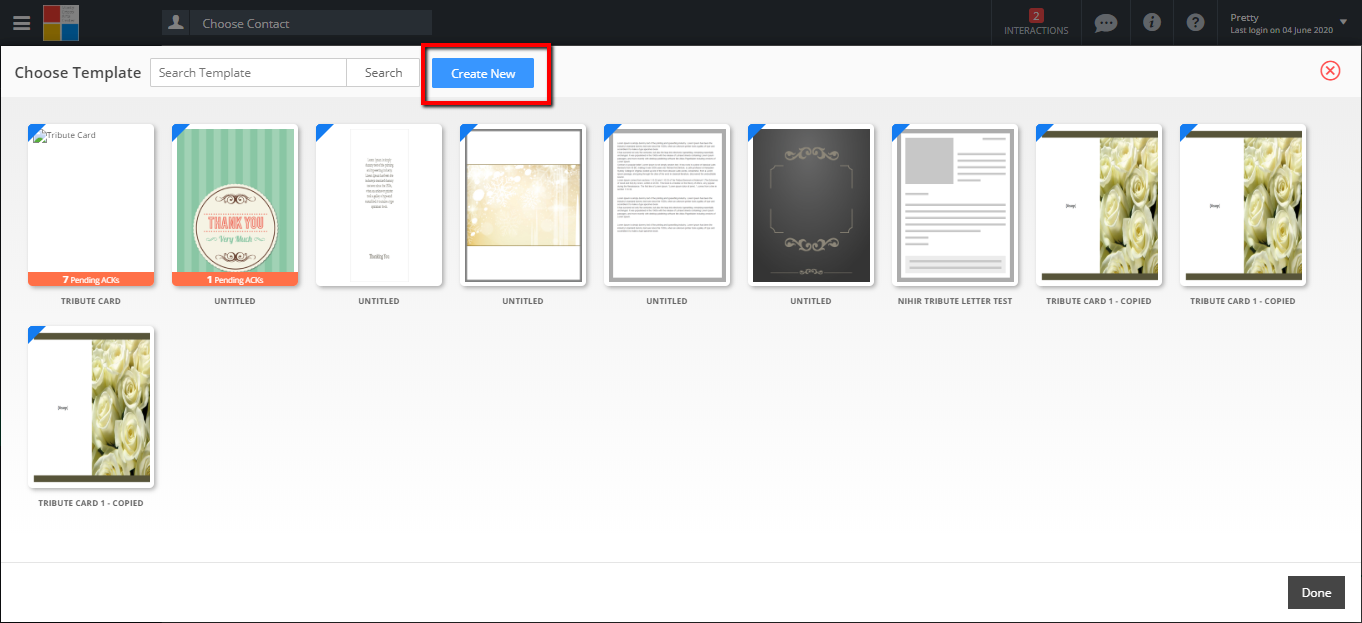Click the 7 Pending ACKs banner
The height and width of the screenshot is (623, 1362).
[x=91, y=279]
